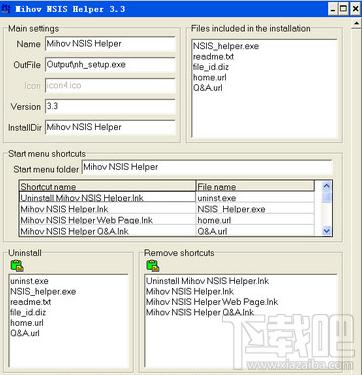This screenshot has height=375, width=362.
Task: Select 'Mihov NSIS Helper Q&A.lnk' in Remove shortcuts
Action: pyautogui.click(x=200, y=312)
